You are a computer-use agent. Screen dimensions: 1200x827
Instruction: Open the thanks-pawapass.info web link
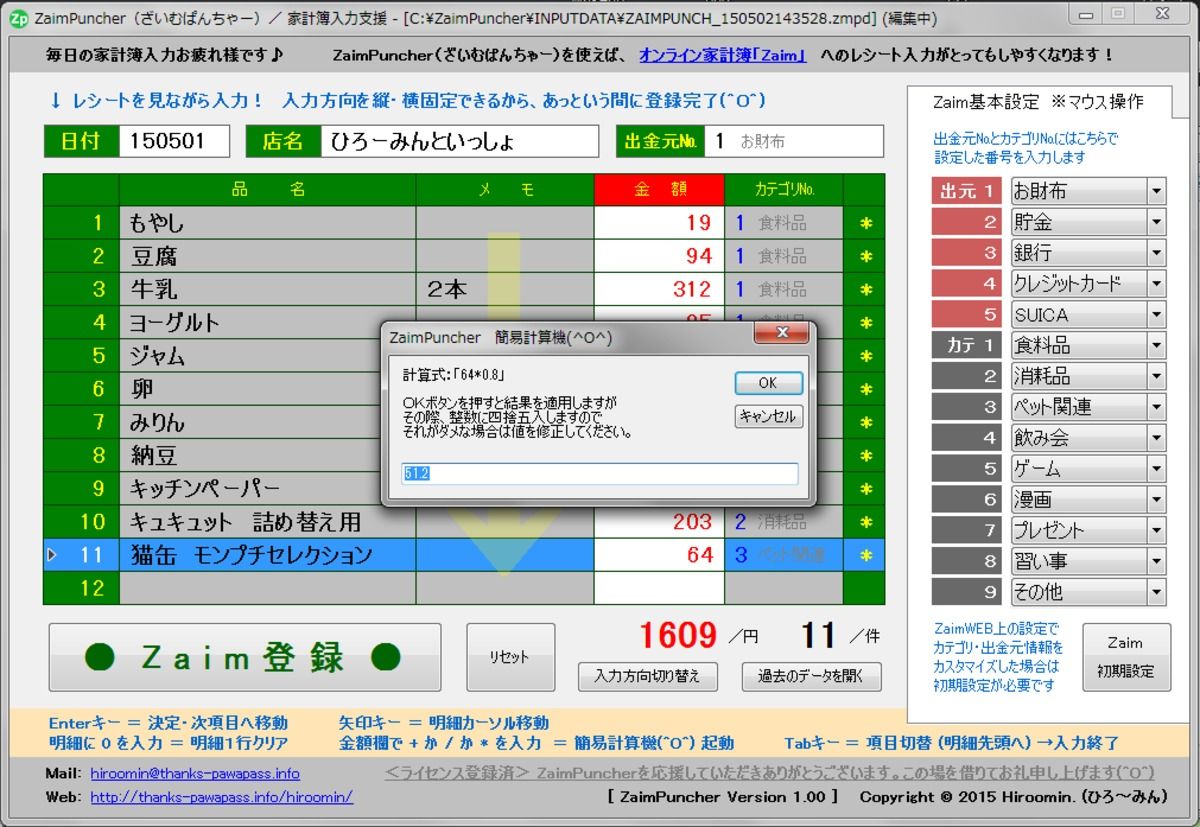[x=221, y=797]
